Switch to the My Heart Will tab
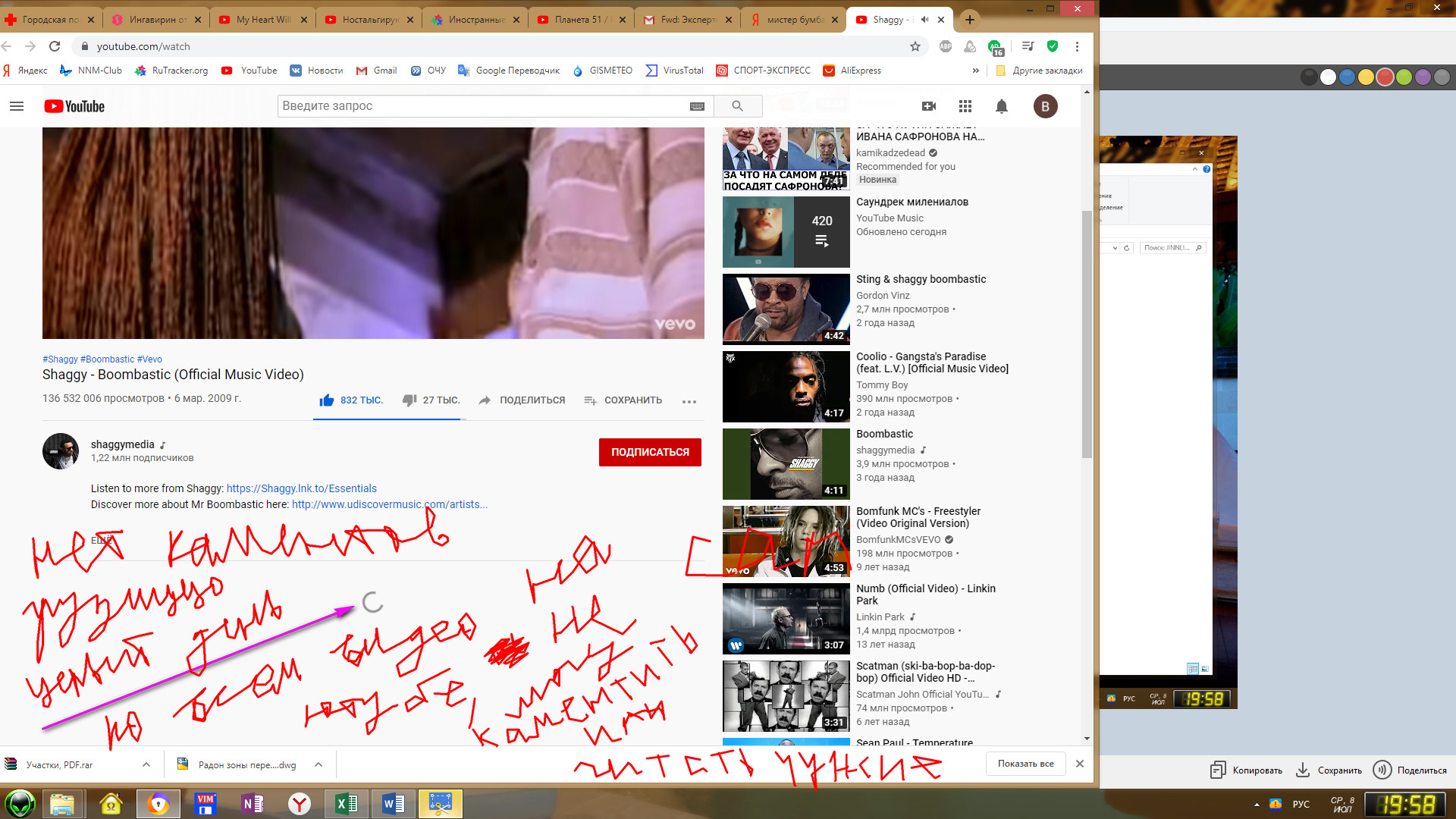Image resolution: width=1456 pixels, height=819 pixels. pos(263,20)
